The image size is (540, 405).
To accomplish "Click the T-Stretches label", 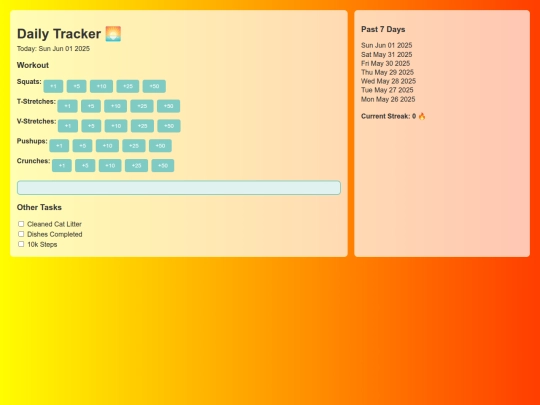I will pyautogui.click(x=36, y=102).
